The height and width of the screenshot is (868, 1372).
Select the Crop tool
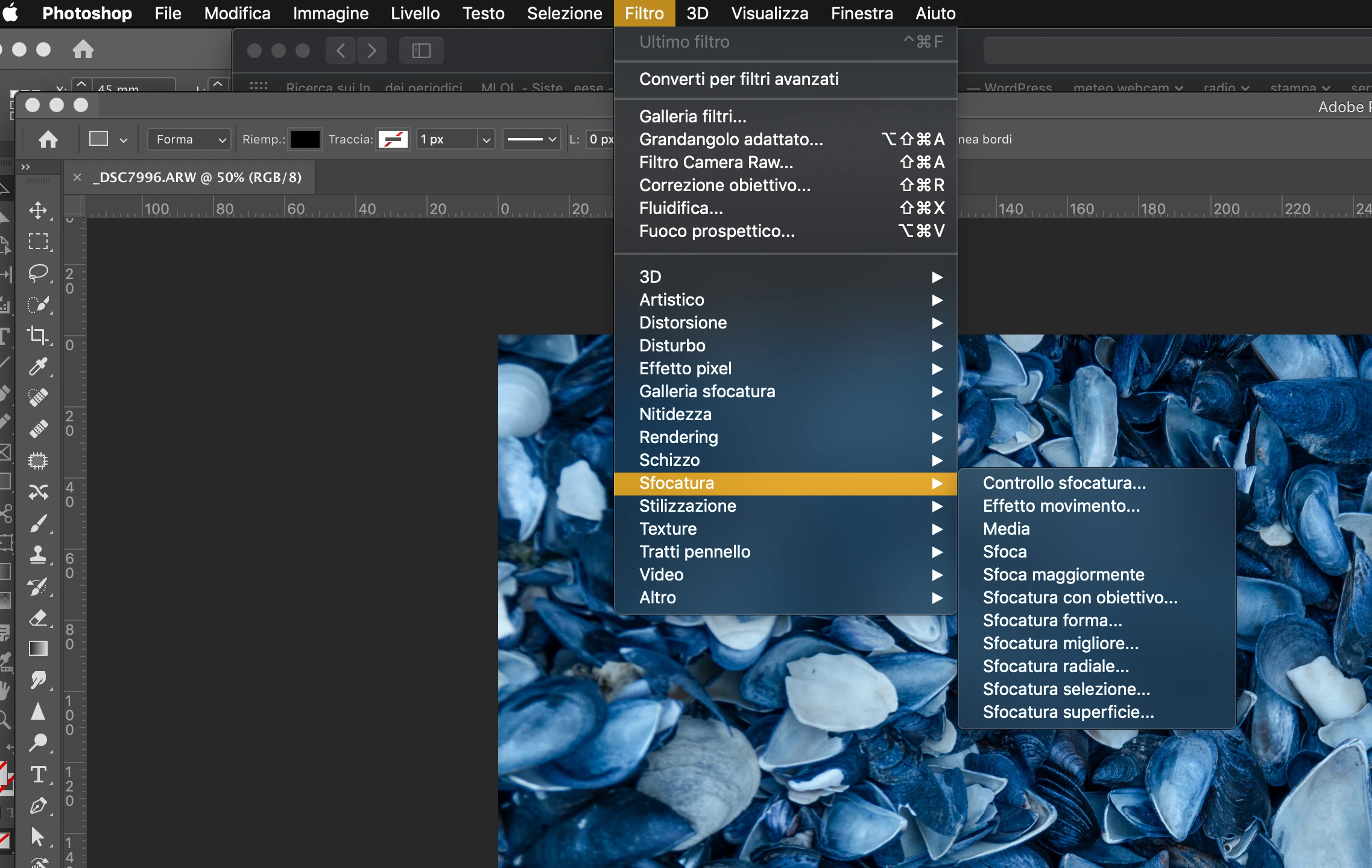[x=38, y=335]
